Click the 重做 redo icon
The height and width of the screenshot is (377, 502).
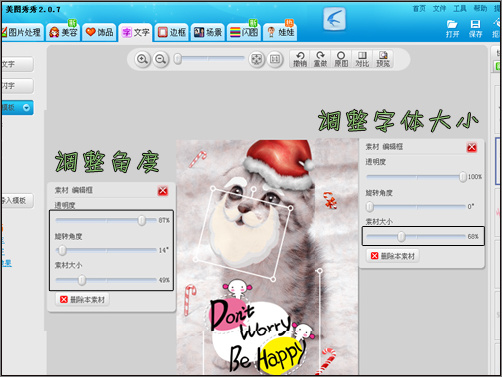[320, 59]
